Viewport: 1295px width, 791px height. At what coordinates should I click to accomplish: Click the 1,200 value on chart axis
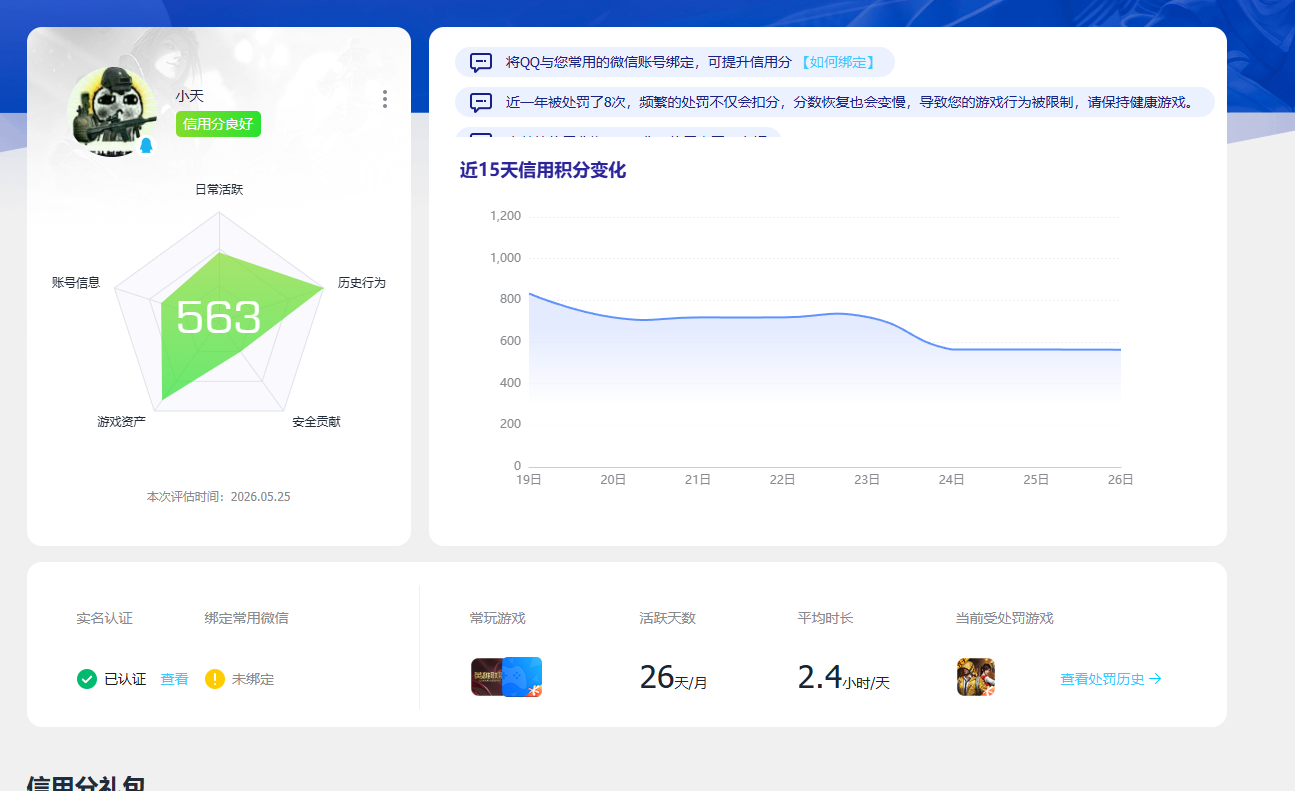click(x=506, y=216)
